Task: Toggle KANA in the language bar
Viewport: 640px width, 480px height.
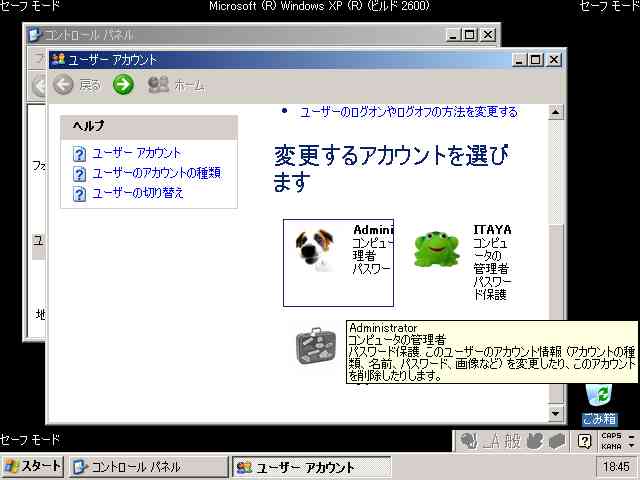Action: coord(611,447)
